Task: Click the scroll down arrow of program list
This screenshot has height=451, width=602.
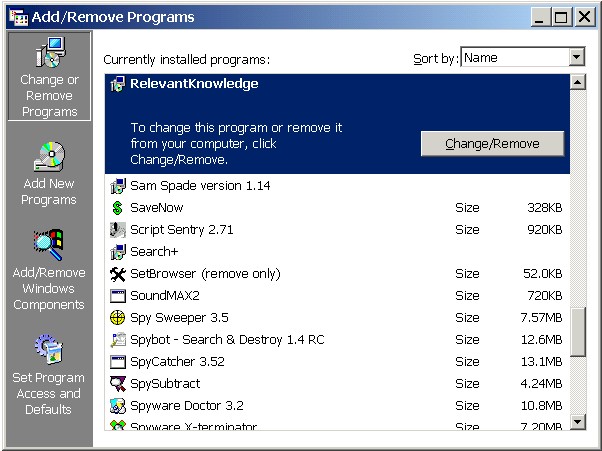Action: tap(578, 422)
